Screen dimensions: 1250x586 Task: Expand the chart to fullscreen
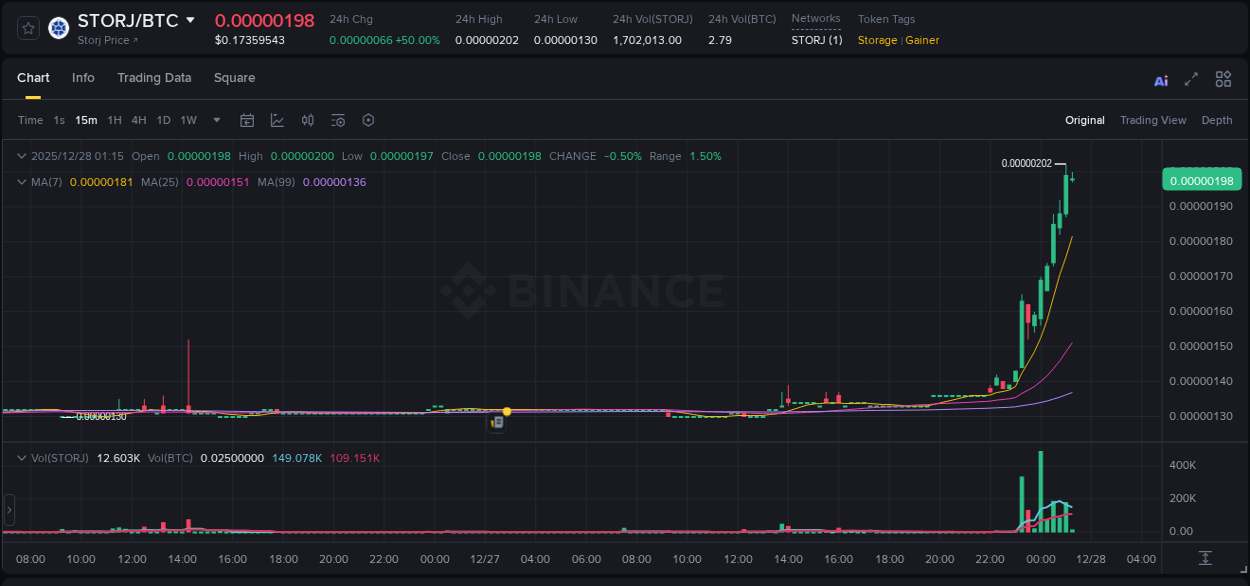pos(1192,79)
